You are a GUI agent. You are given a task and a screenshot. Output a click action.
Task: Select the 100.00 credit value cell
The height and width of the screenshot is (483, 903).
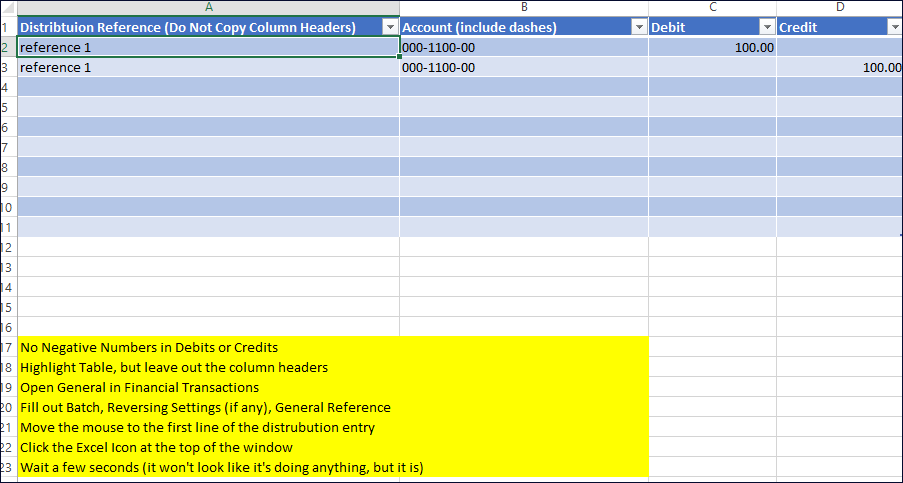(840, 67)
